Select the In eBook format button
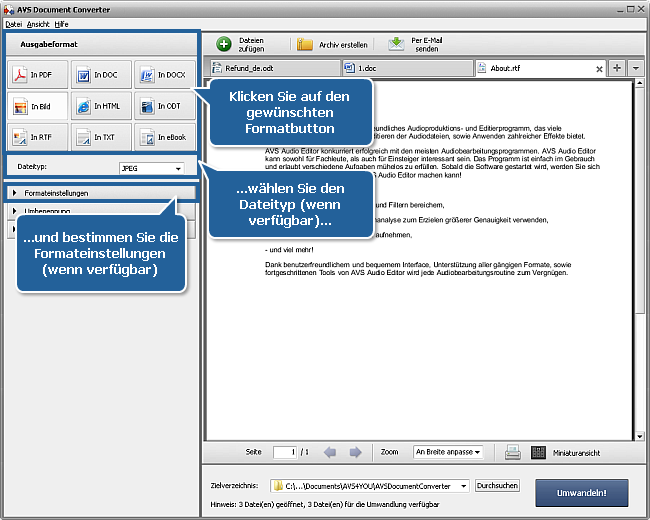This screenshot has height=520, width=650. (165, 137)
